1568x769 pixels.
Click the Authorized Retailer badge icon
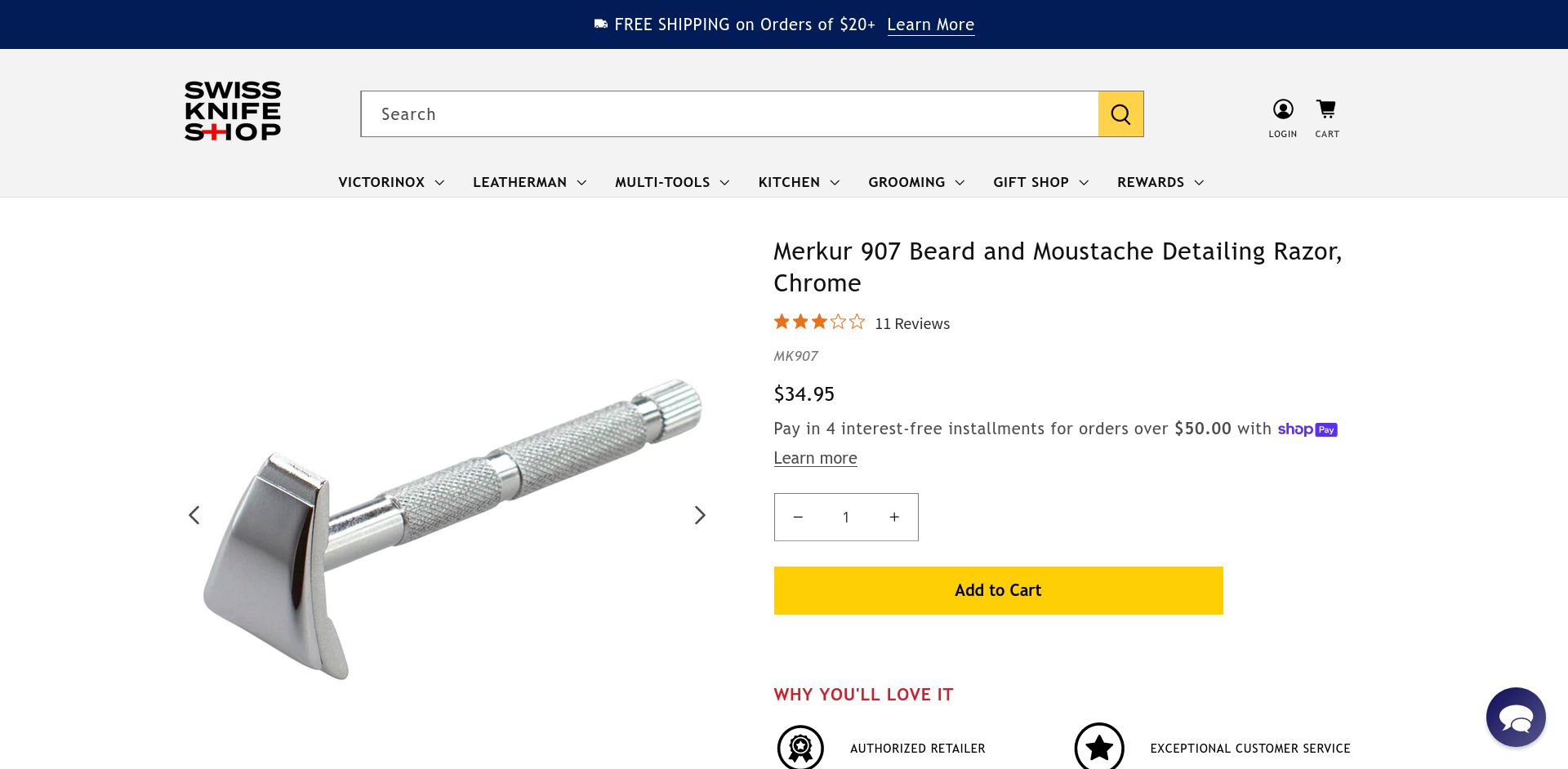[800, 747]
